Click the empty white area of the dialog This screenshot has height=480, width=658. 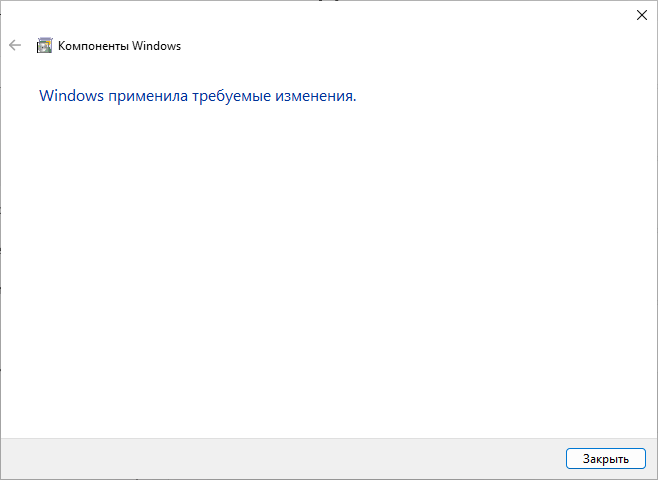330,270
